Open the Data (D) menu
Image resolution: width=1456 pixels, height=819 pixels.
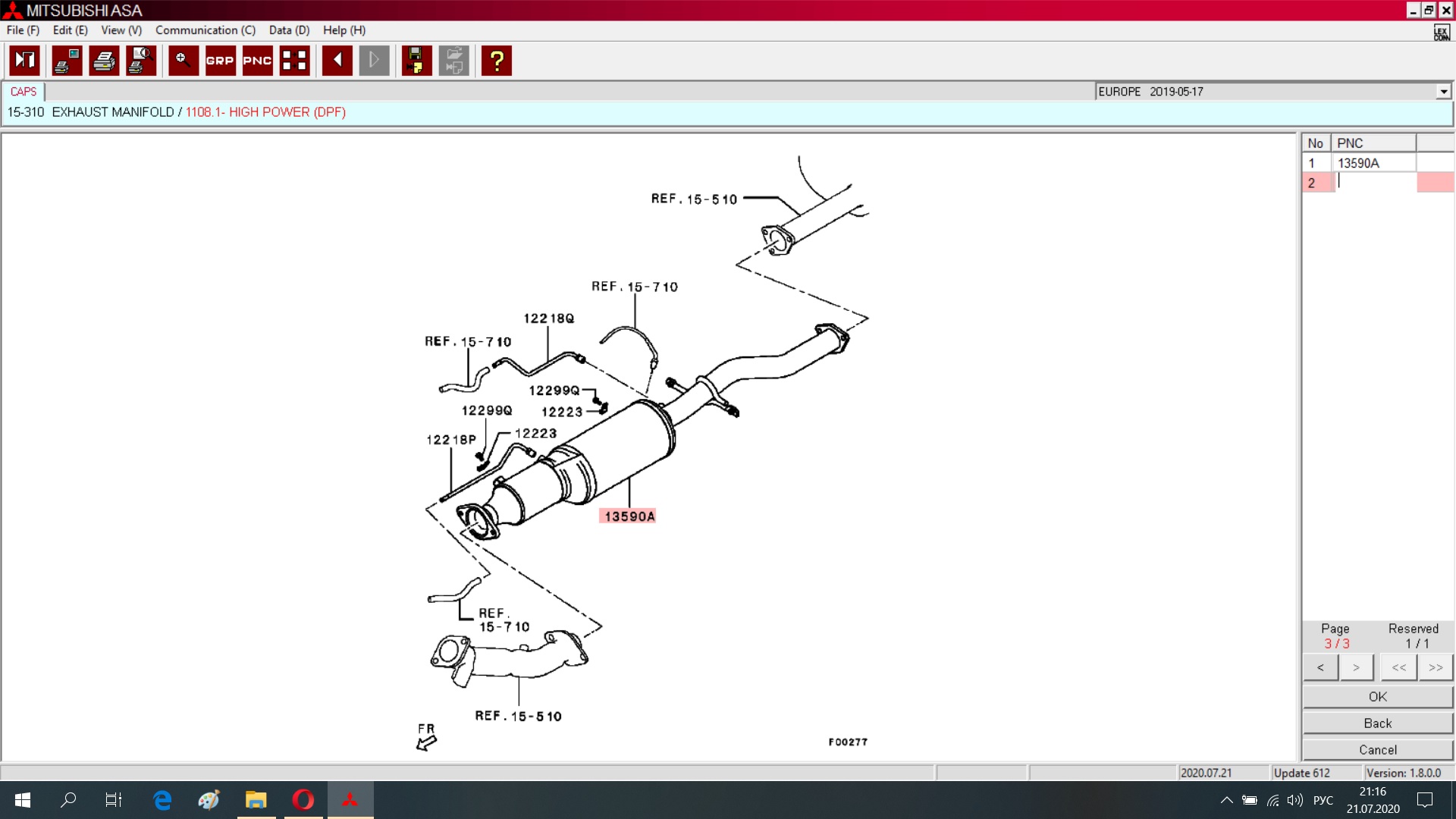[289, 30]
